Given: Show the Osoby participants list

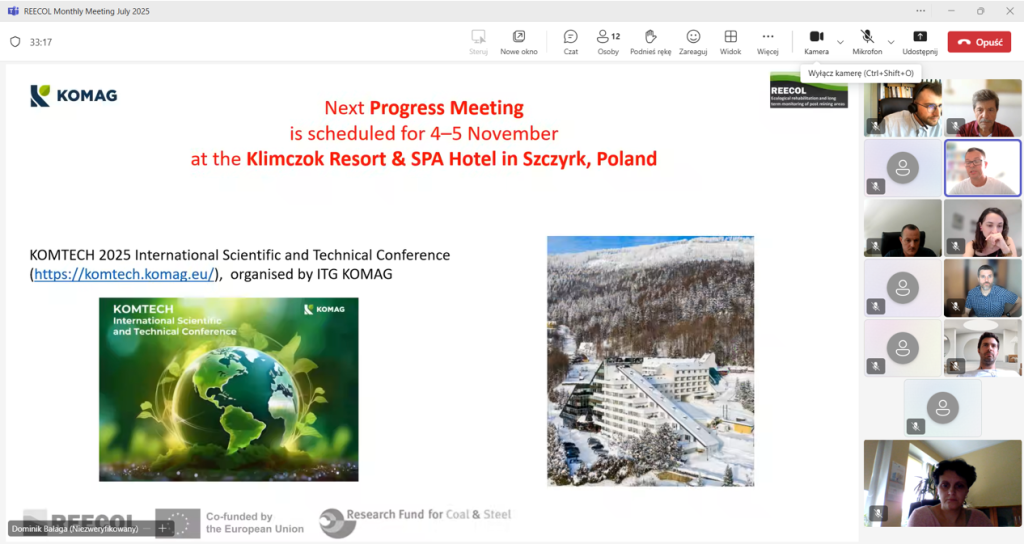Looking at the screenshot, I should (x=608, y=42).
